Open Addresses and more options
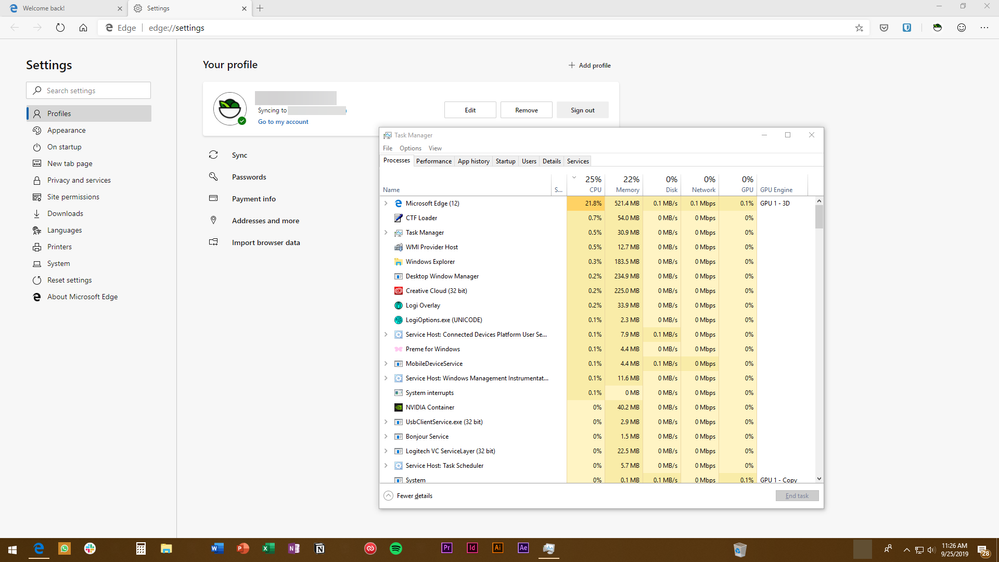 [265, 220]
